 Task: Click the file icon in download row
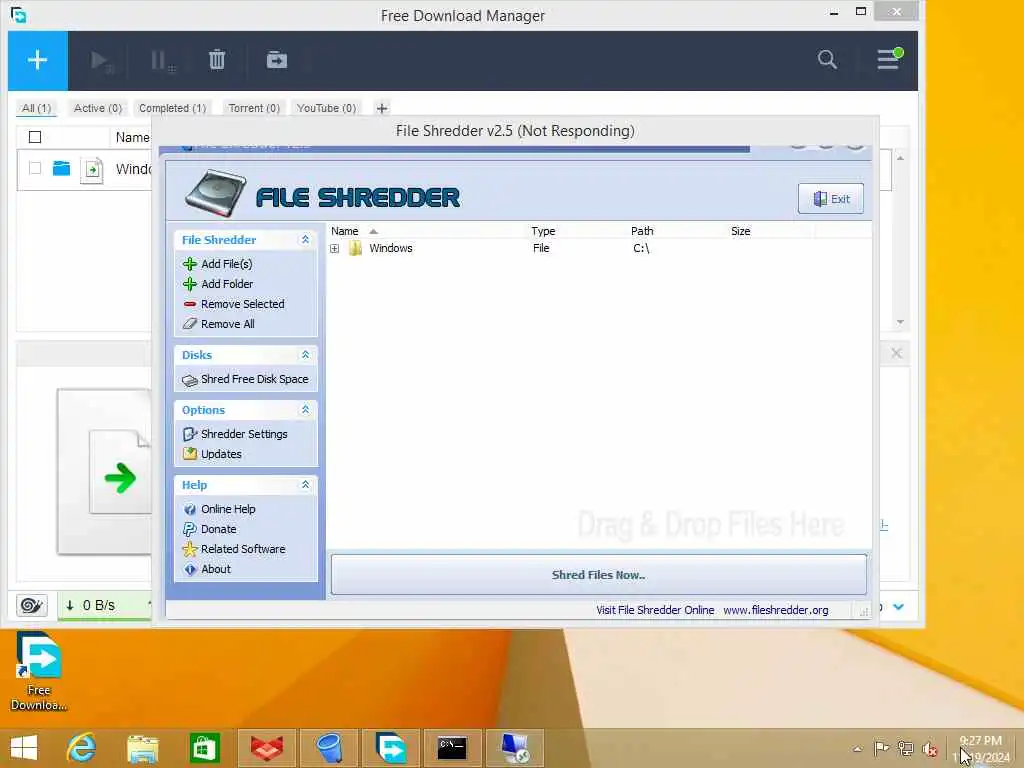pyautogui.click(x=92, y=170)
